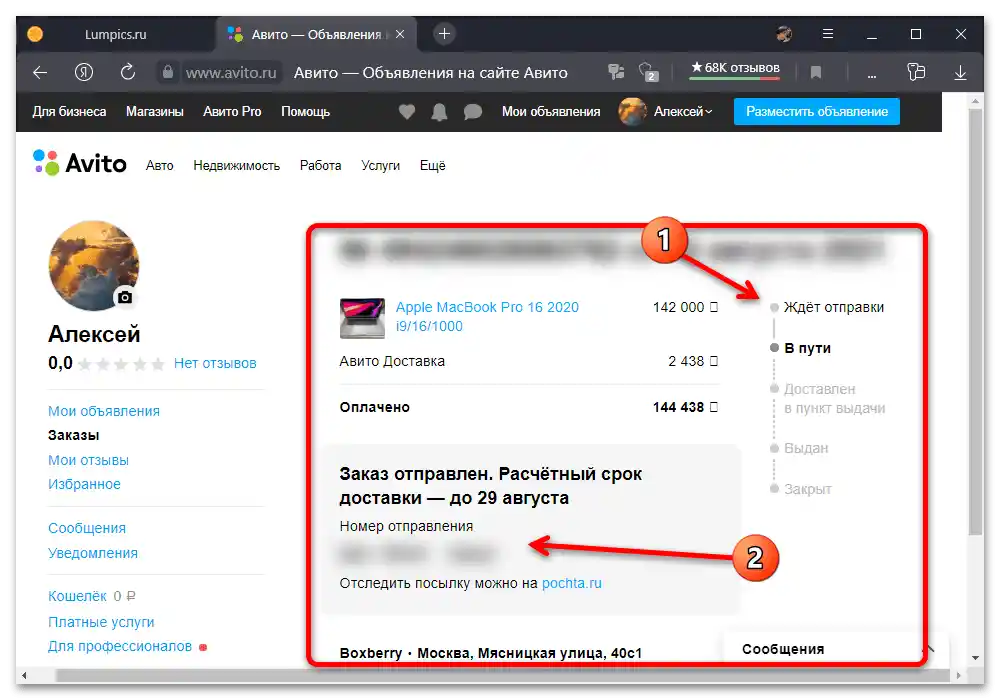The height and width of the screenshot is (700, 1000).
Task: Open Избранное in the sidebar
Action: [x=84, y=485]
